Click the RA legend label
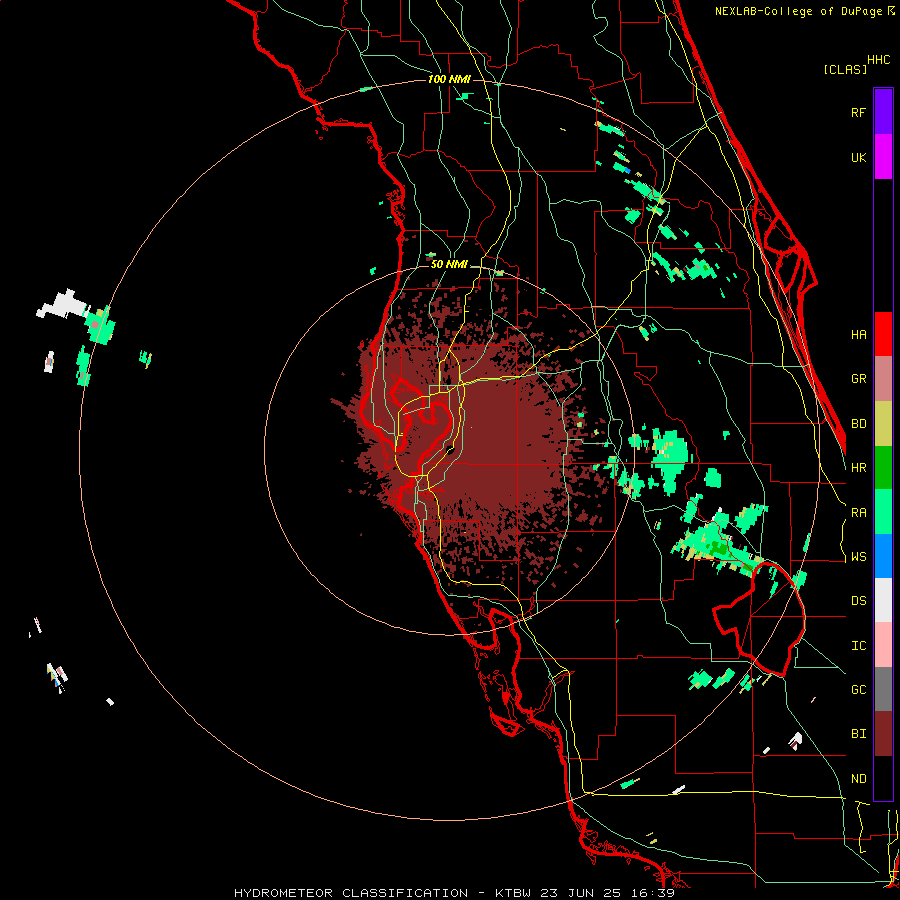 click(x=859, y=512)
